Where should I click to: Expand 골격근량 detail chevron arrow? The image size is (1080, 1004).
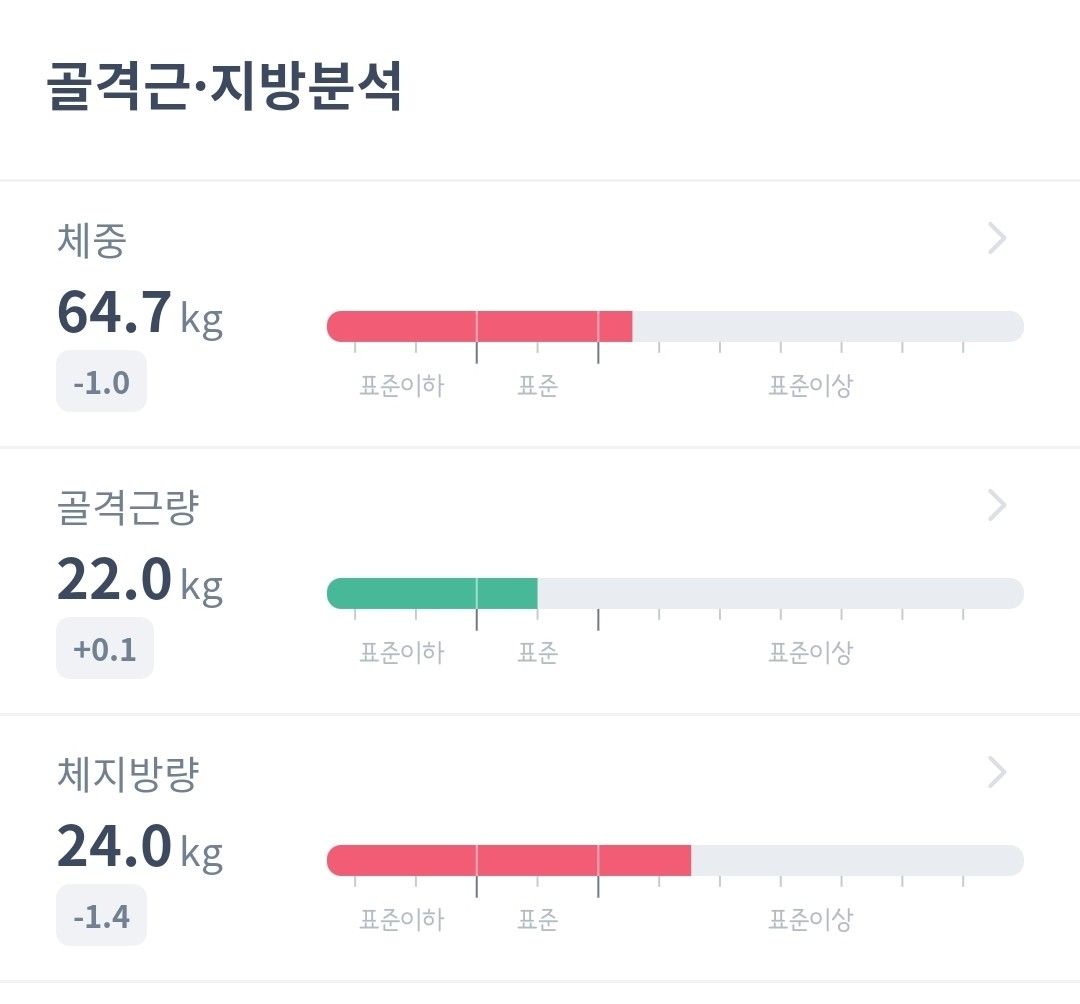[x=997, y=506]
